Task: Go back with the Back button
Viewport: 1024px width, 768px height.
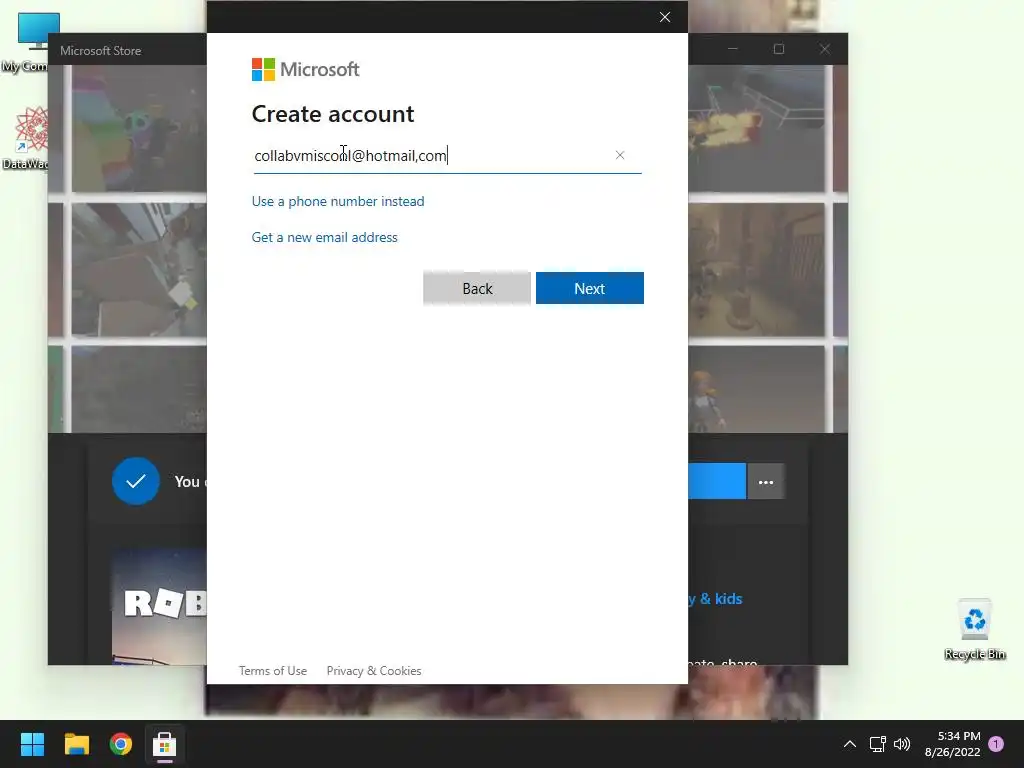Action: pos(477,288)
